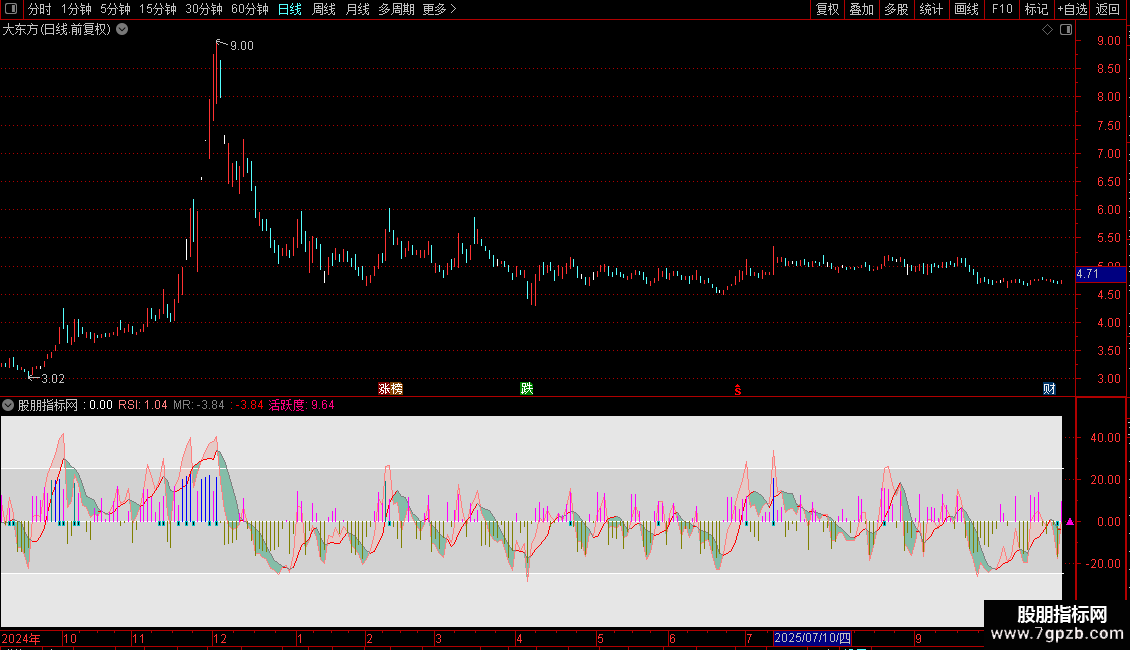Click the 2025/07/10 date label on timeline
This screenshot has height=650, width=1130.
813,637
